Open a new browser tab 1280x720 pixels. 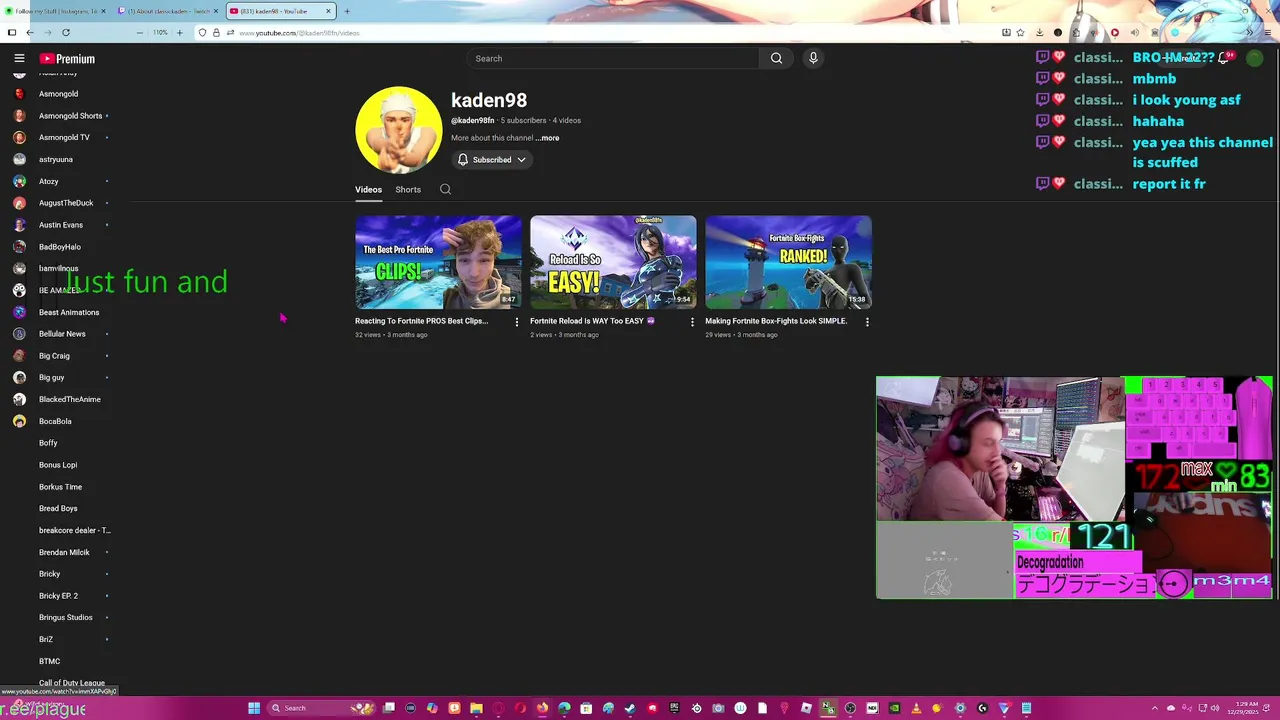pos(347,11)
